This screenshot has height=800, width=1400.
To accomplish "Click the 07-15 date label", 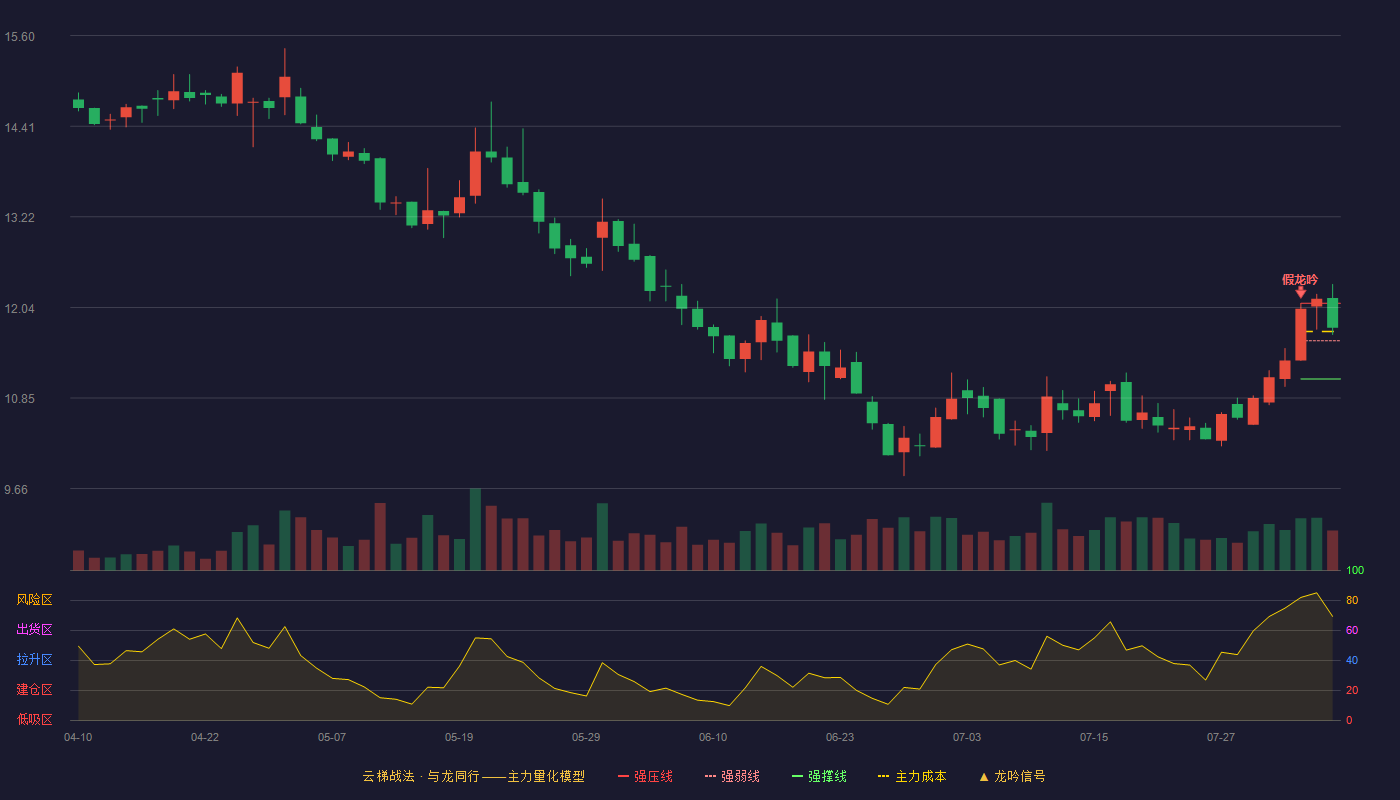I will (x=1094, y=737).
